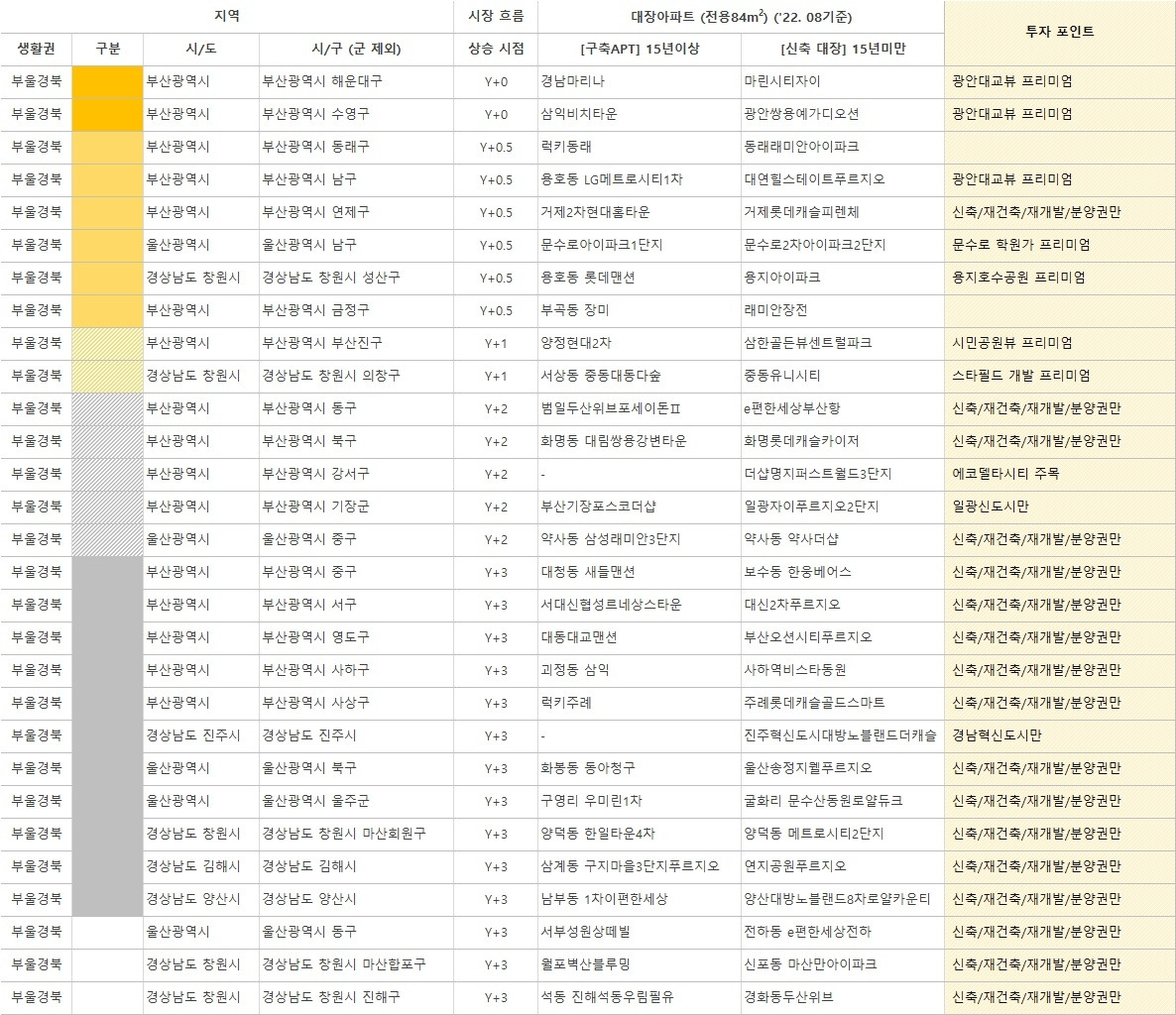The width and height of the screenshot is (1176, 1015).
Task: Click the 서대신협성르네상스타운 cell
Action: pos(639,605)
